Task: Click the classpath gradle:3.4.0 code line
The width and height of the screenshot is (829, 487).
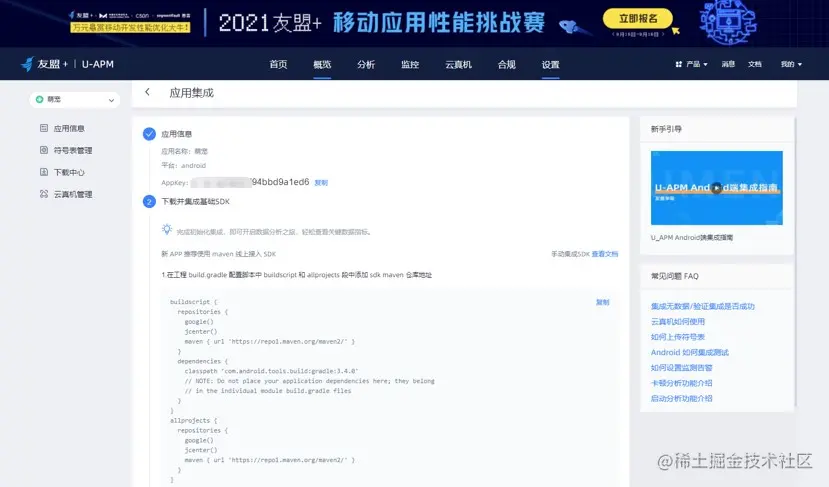Action: 271,371
